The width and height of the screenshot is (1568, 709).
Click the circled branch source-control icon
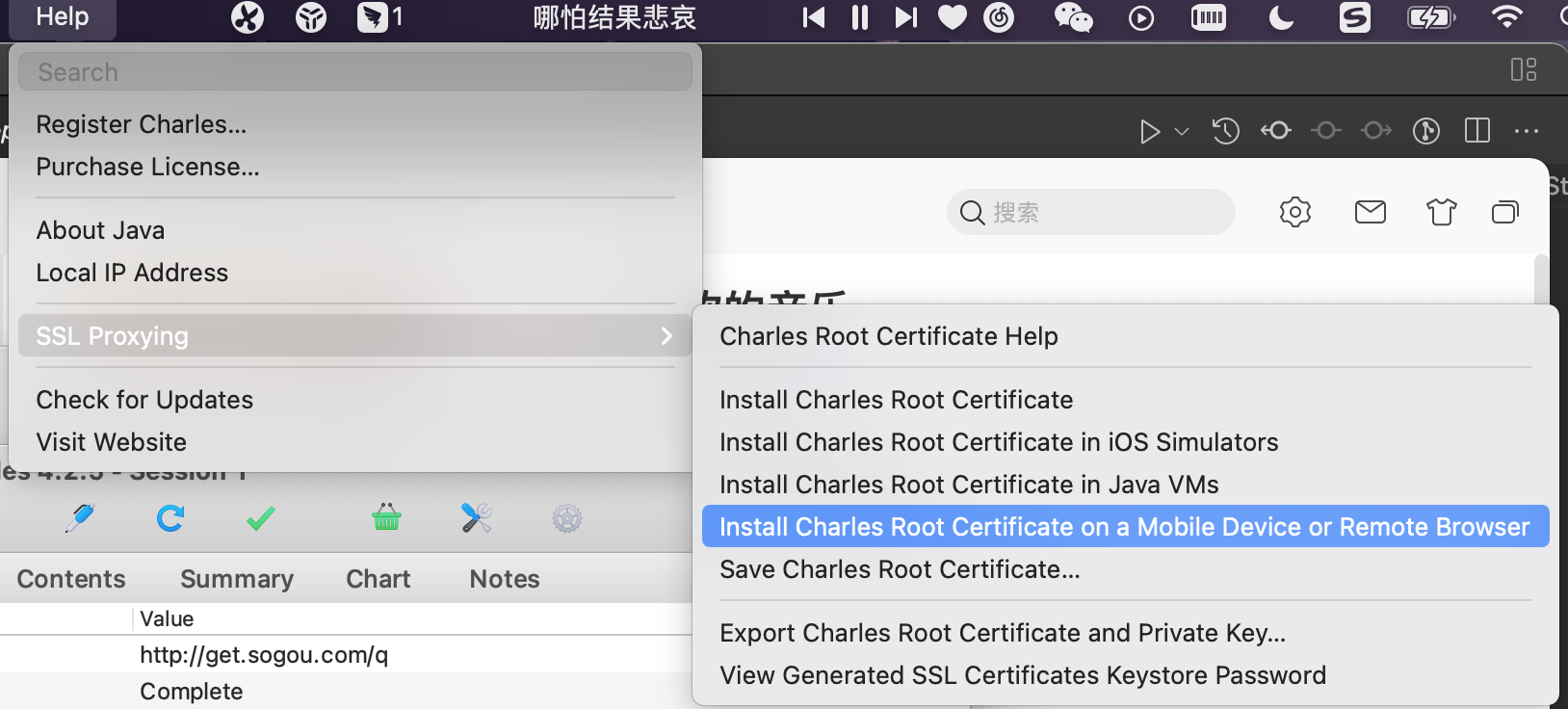coord(1426,130)
